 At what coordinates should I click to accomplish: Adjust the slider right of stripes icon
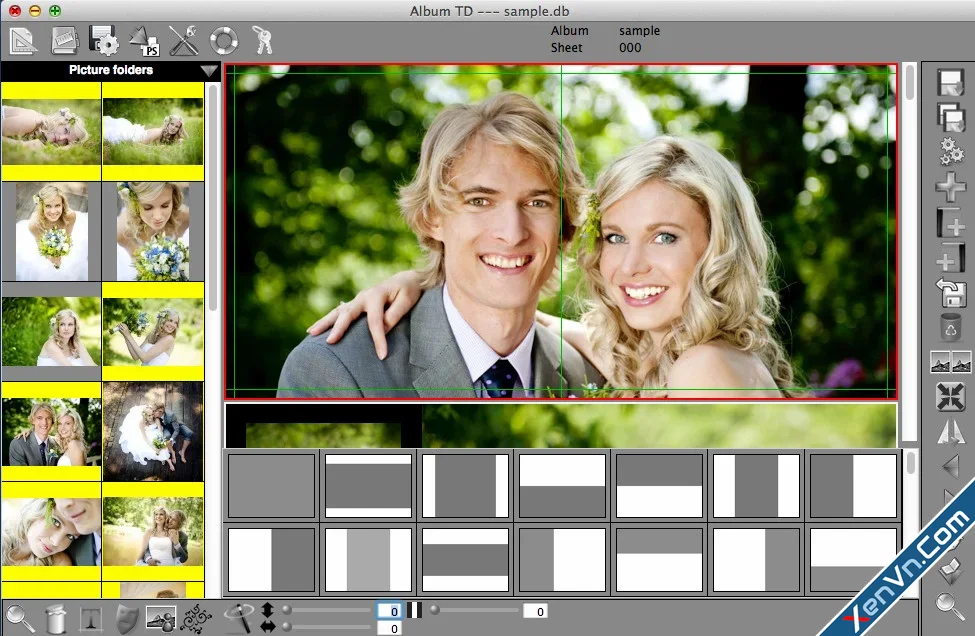tap(474, 611)
